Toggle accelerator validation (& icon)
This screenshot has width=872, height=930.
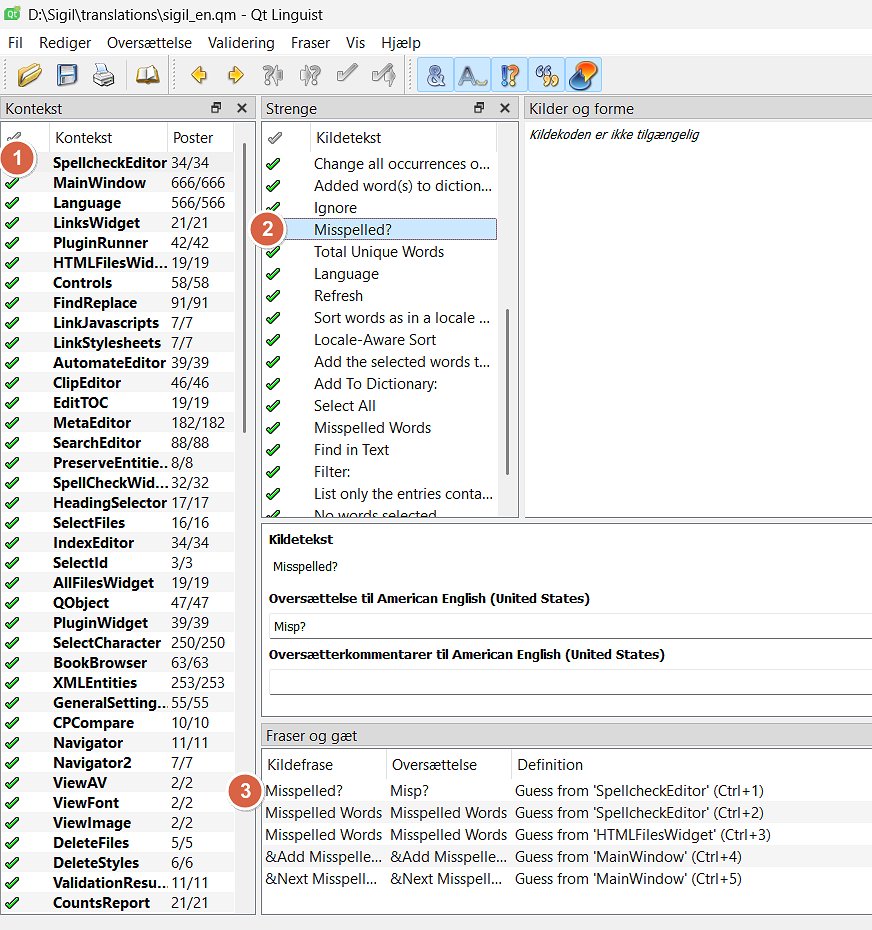pyautogui.click(x=436, y=75)
